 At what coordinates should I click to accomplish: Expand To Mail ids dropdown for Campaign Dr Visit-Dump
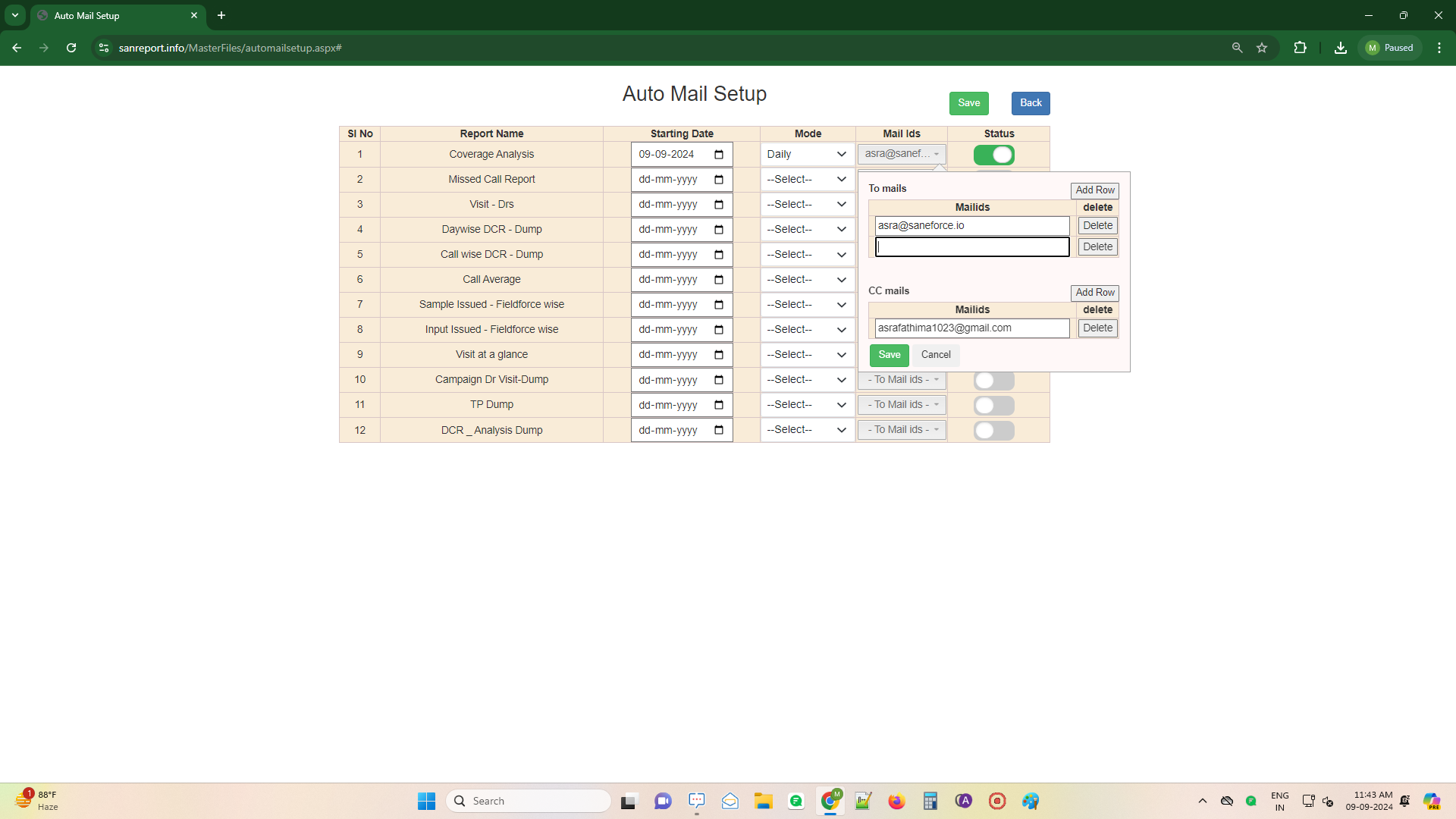902,380
